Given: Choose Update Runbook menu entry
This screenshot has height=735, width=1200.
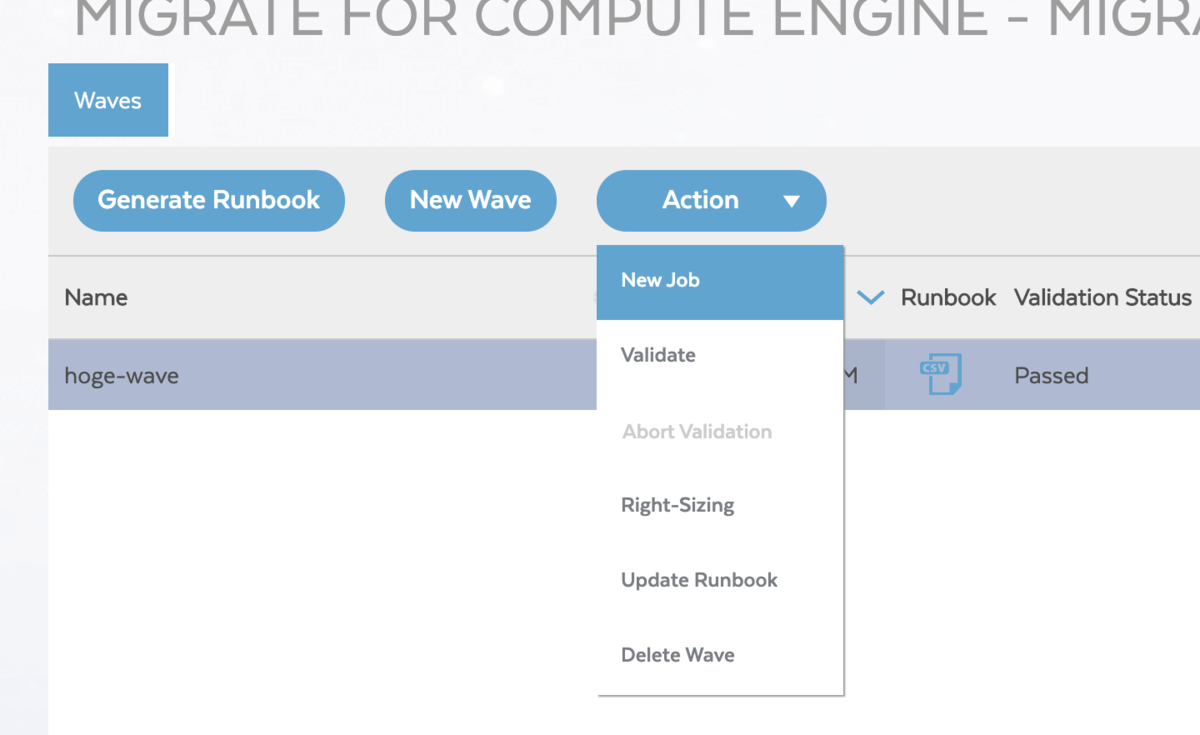Looking at the screenshot, I should click(x=720, y=580).
